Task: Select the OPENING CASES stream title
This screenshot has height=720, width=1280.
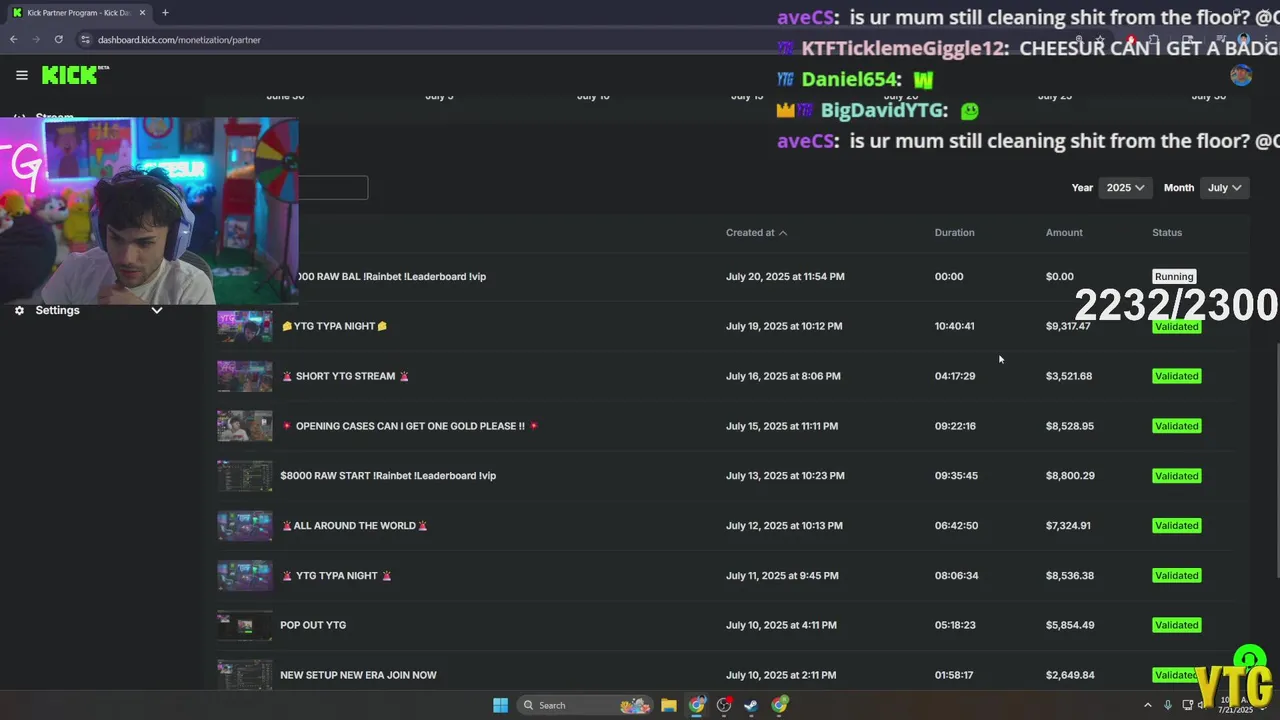Action: click(x=410, y=426)
